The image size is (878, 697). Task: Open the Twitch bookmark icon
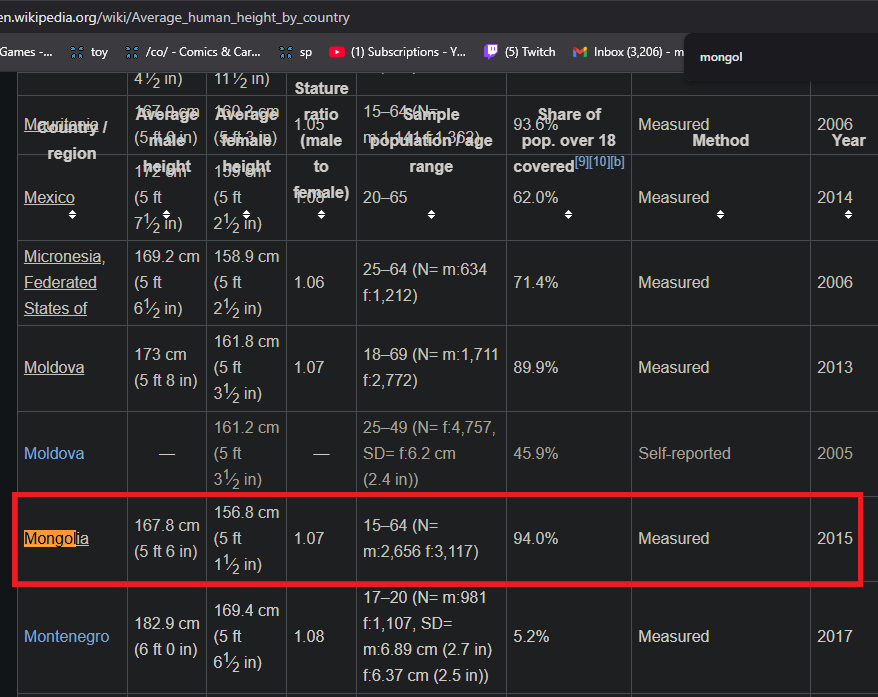click(x=491, y=52)
